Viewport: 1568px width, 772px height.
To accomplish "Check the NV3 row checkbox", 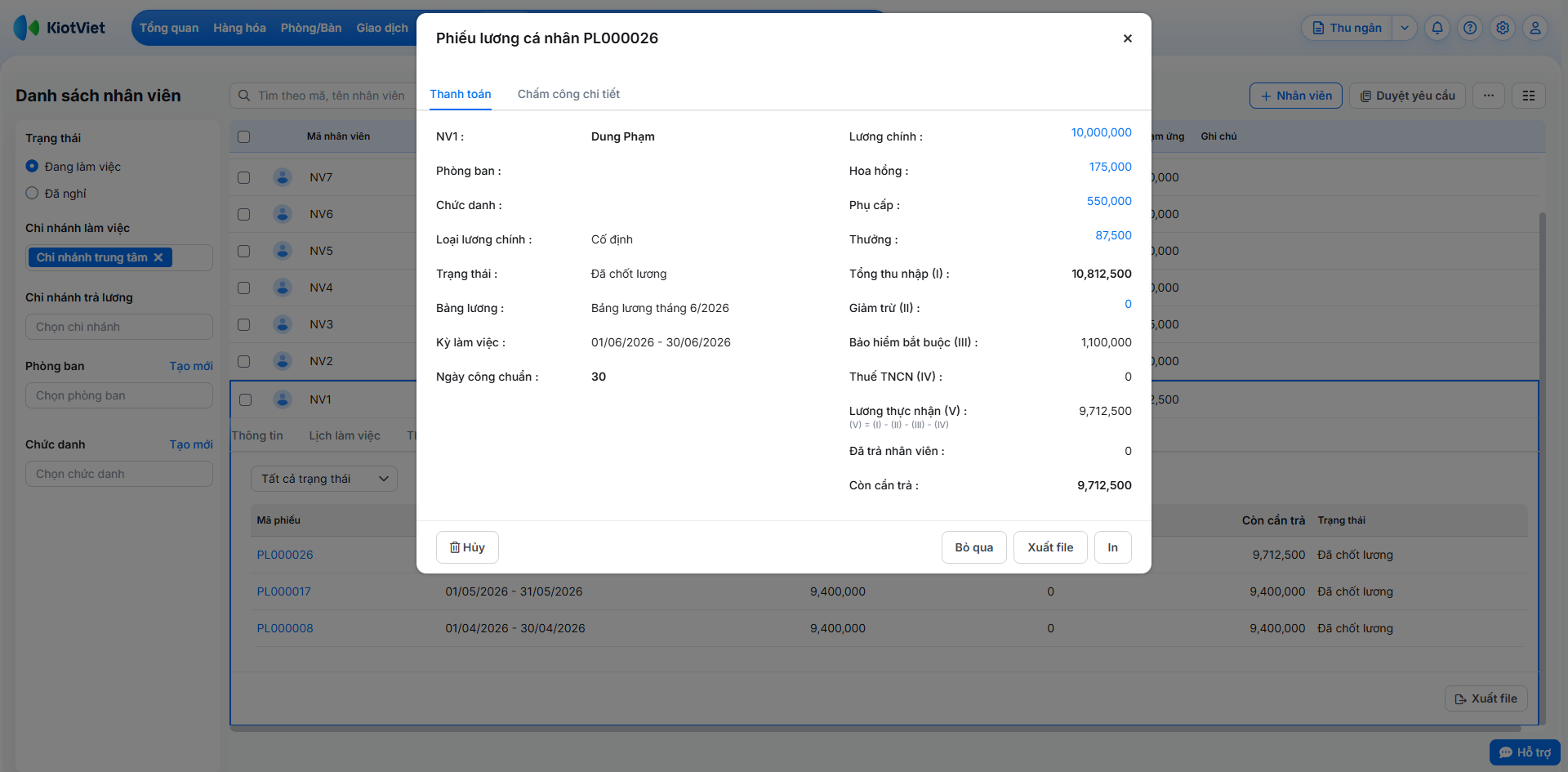I will pyautogui.click(x=243, y=324).
